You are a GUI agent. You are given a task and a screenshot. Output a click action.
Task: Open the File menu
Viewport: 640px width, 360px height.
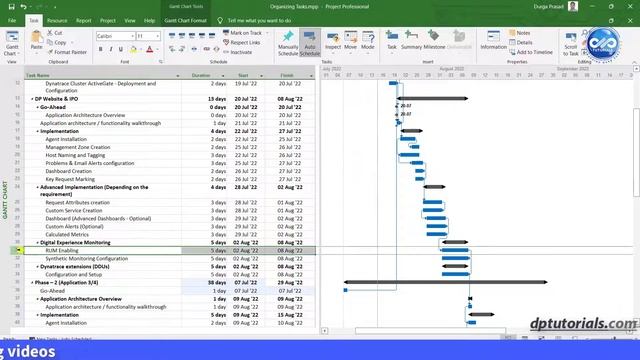click(12, 20)
